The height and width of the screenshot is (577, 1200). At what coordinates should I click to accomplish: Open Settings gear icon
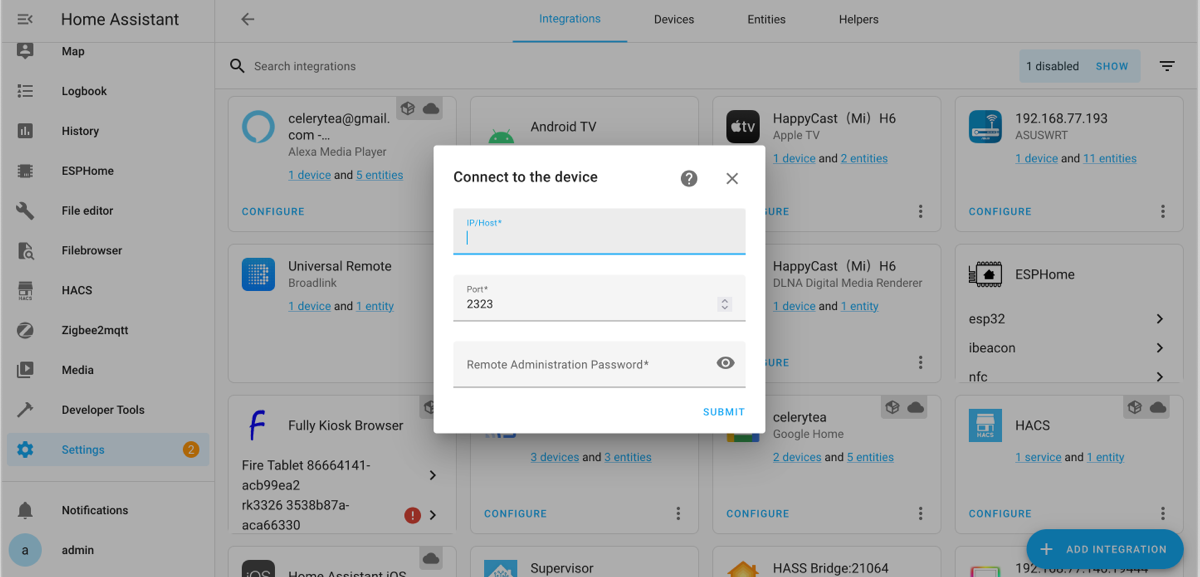tap(25, 450)
